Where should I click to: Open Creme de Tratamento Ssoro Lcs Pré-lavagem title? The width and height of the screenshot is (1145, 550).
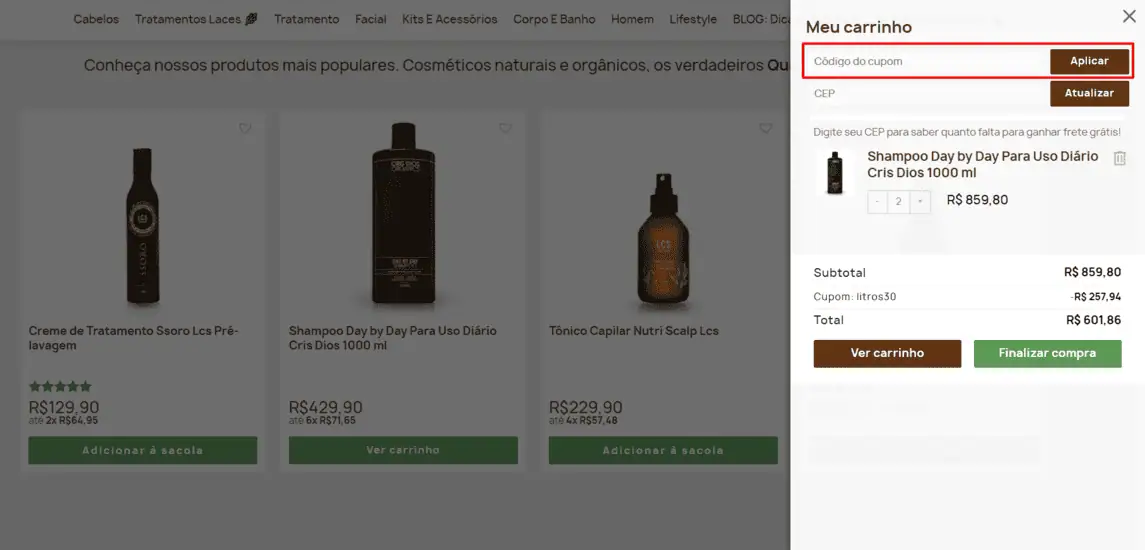[x=134, y=338]
